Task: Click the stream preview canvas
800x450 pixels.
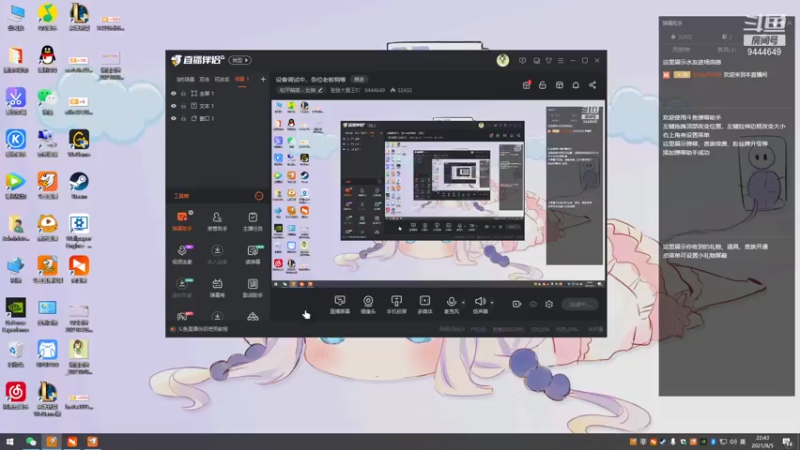Action: pyautogui.click(x=438, y=193)
